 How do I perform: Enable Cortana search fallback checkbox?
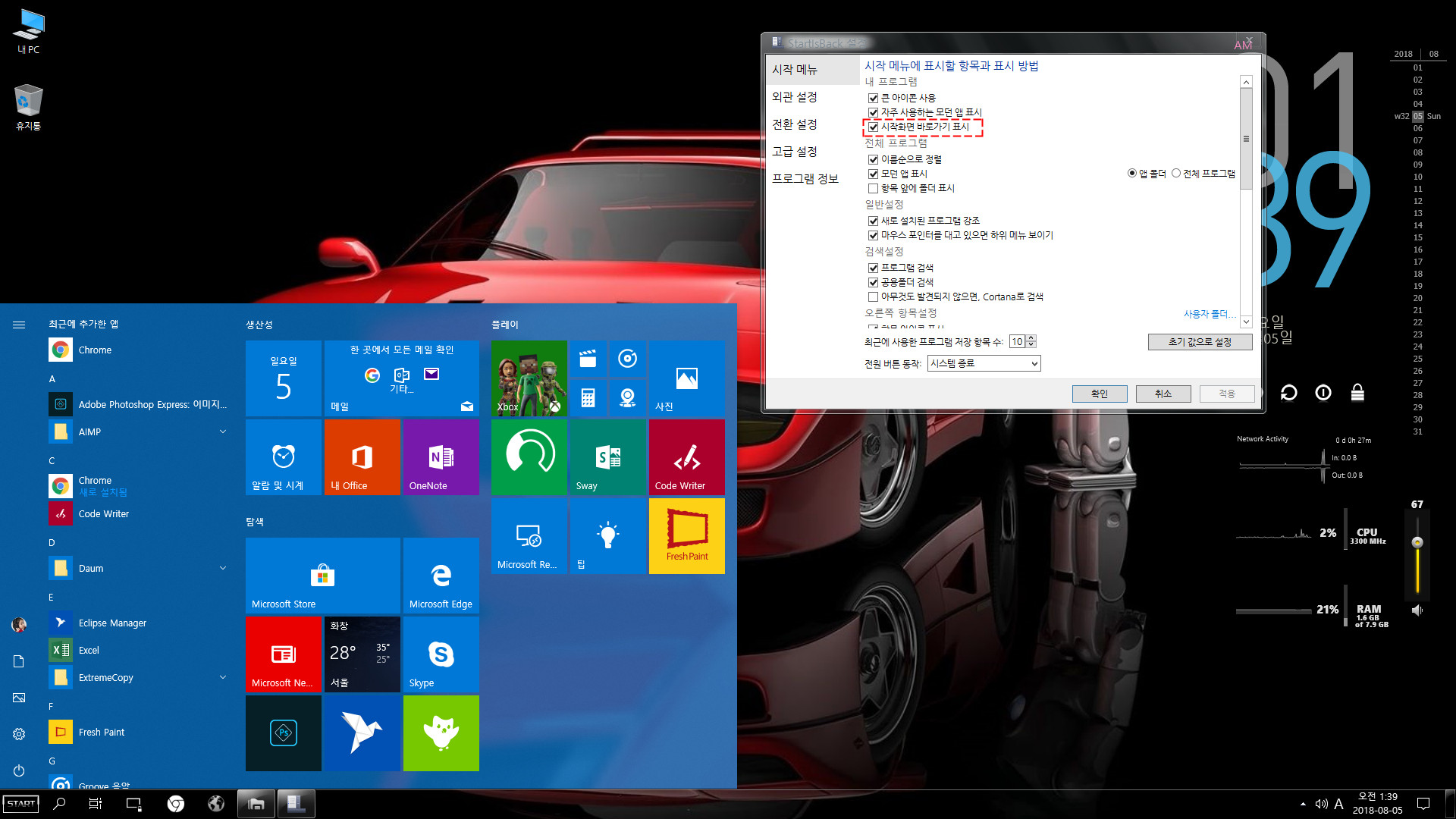873,297
